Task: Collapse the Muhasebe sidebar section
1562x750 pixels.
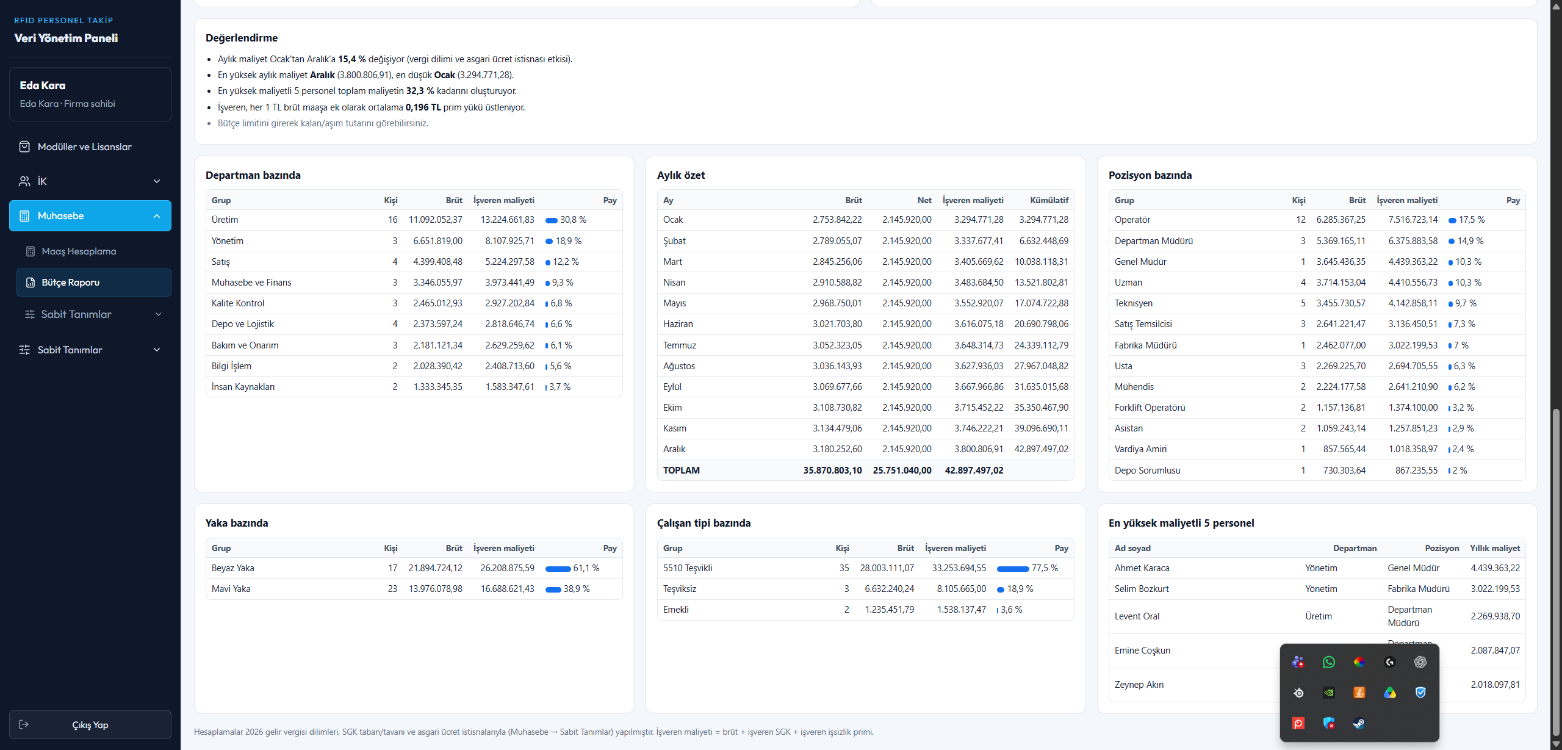Action: point(90,216)
